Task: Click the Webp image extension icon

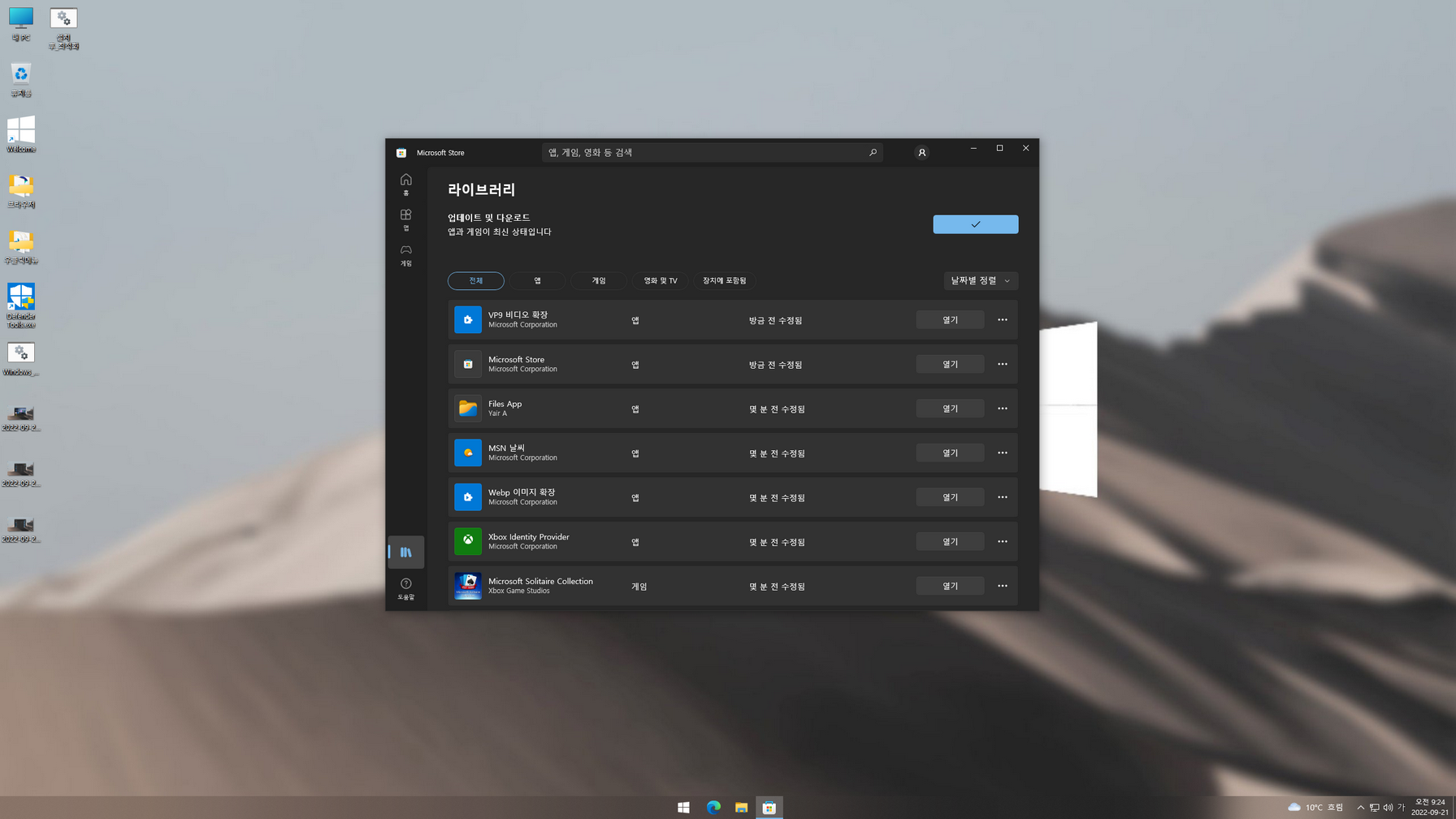Action: pos(468,496)
